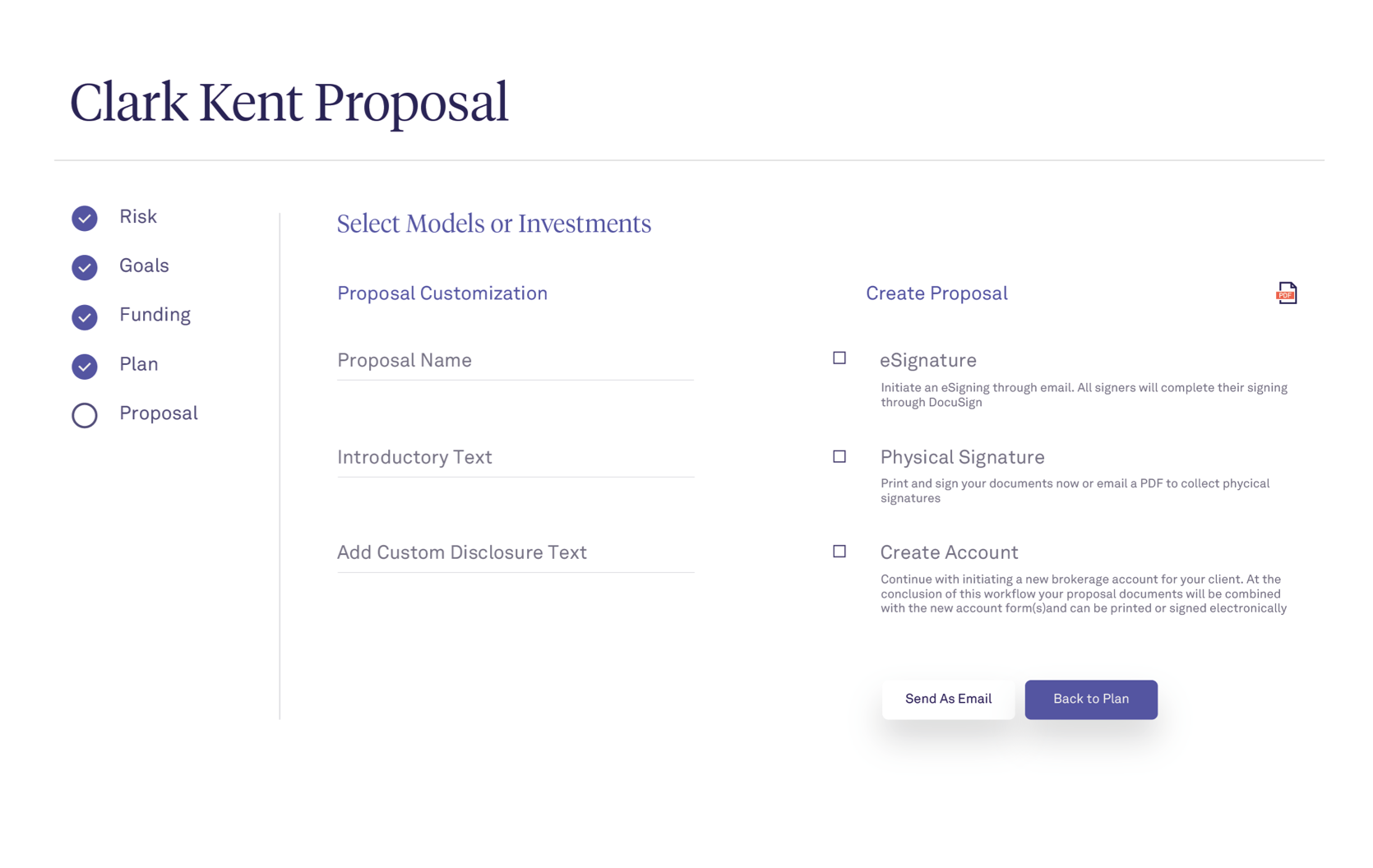1373x868 pixels.
Task: Click the Plan step checkmark icon
Action: tap(85, 366)
